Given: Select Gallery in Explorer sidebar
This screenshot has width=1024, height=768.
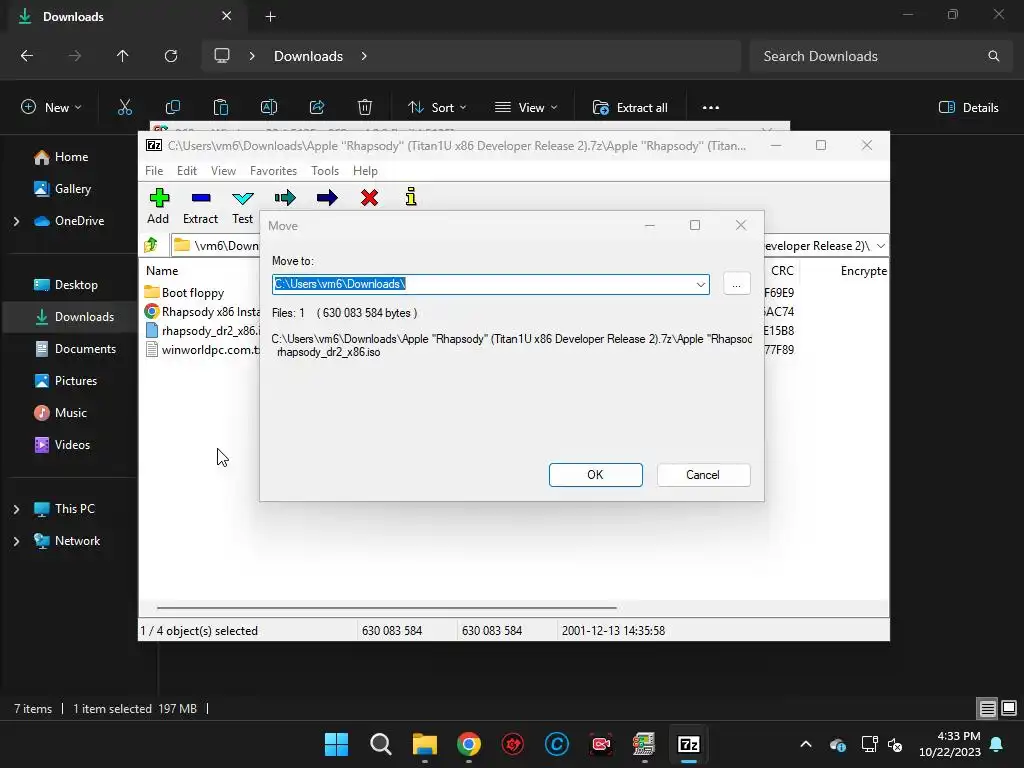Looking at the screenshot, I should pos(70,189).
